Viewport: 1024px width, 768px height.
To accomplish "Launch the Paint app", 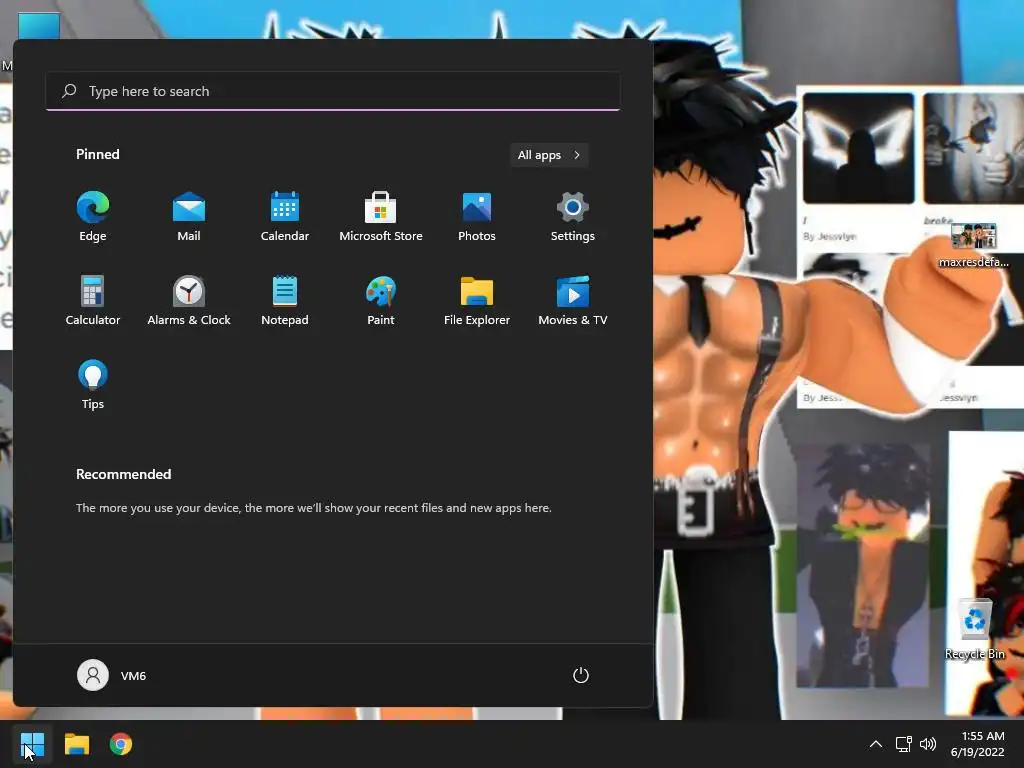I will click(x=381, y=300).
